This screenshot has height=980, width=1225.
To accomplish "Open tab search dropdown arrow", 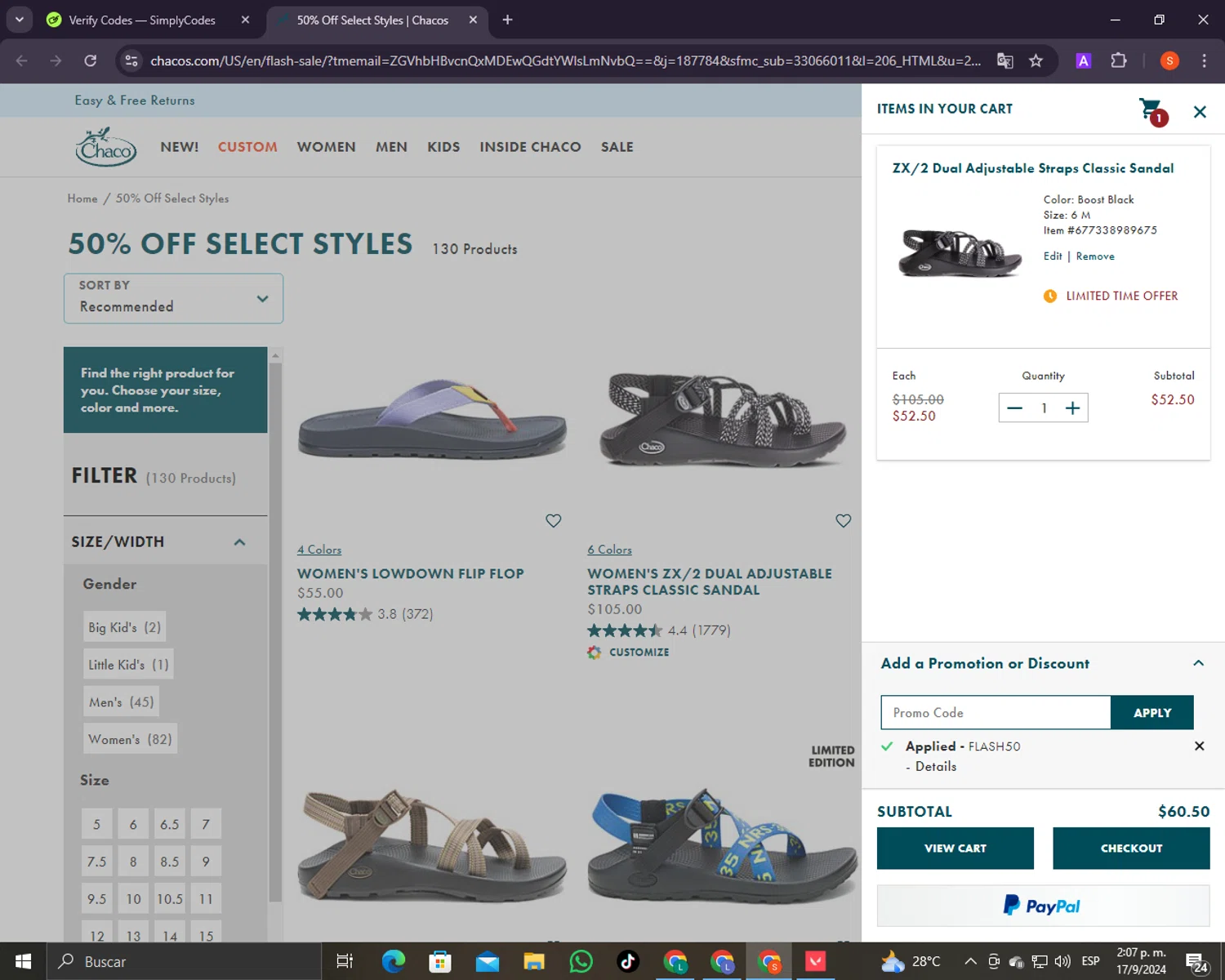I will (20, 20).
